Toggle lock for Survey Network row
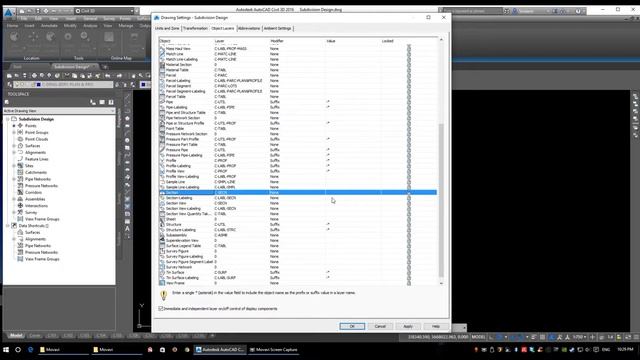Viewport: 640px width, 360px height. (x=409, y=267)
